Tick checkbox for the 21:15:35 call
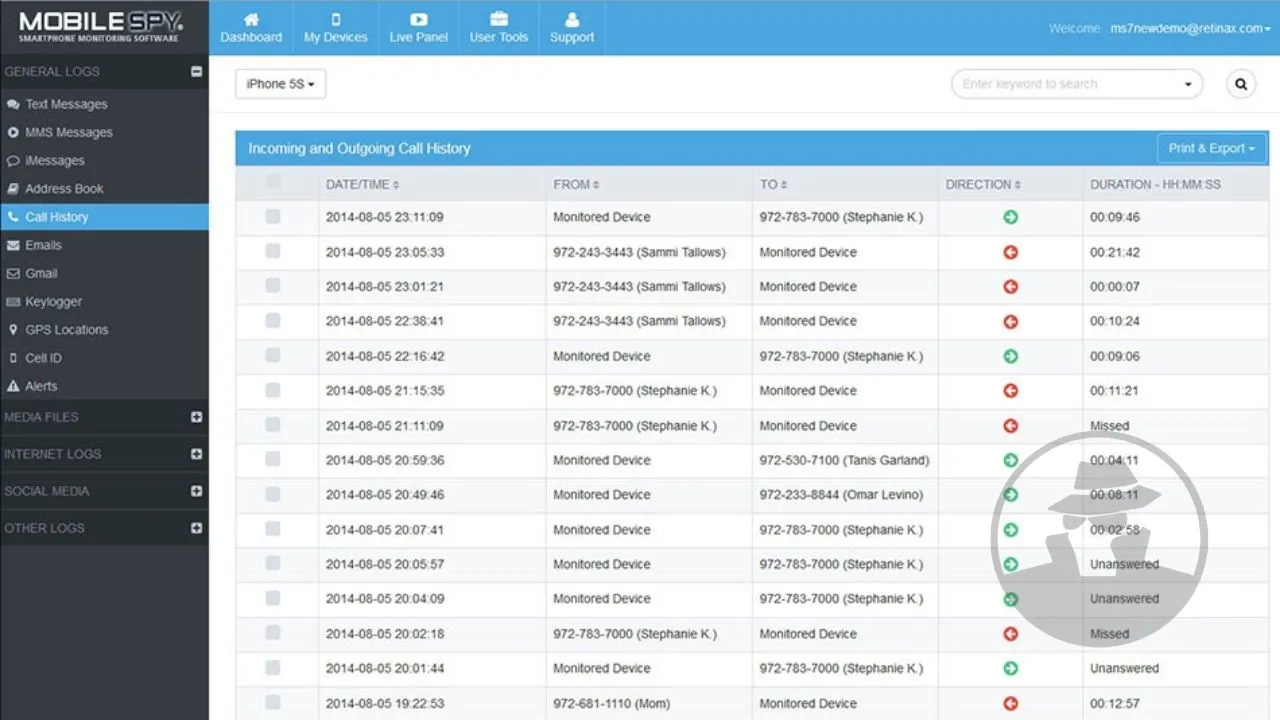Screen dimensions: 1280x720 click(x=273, y=389)
